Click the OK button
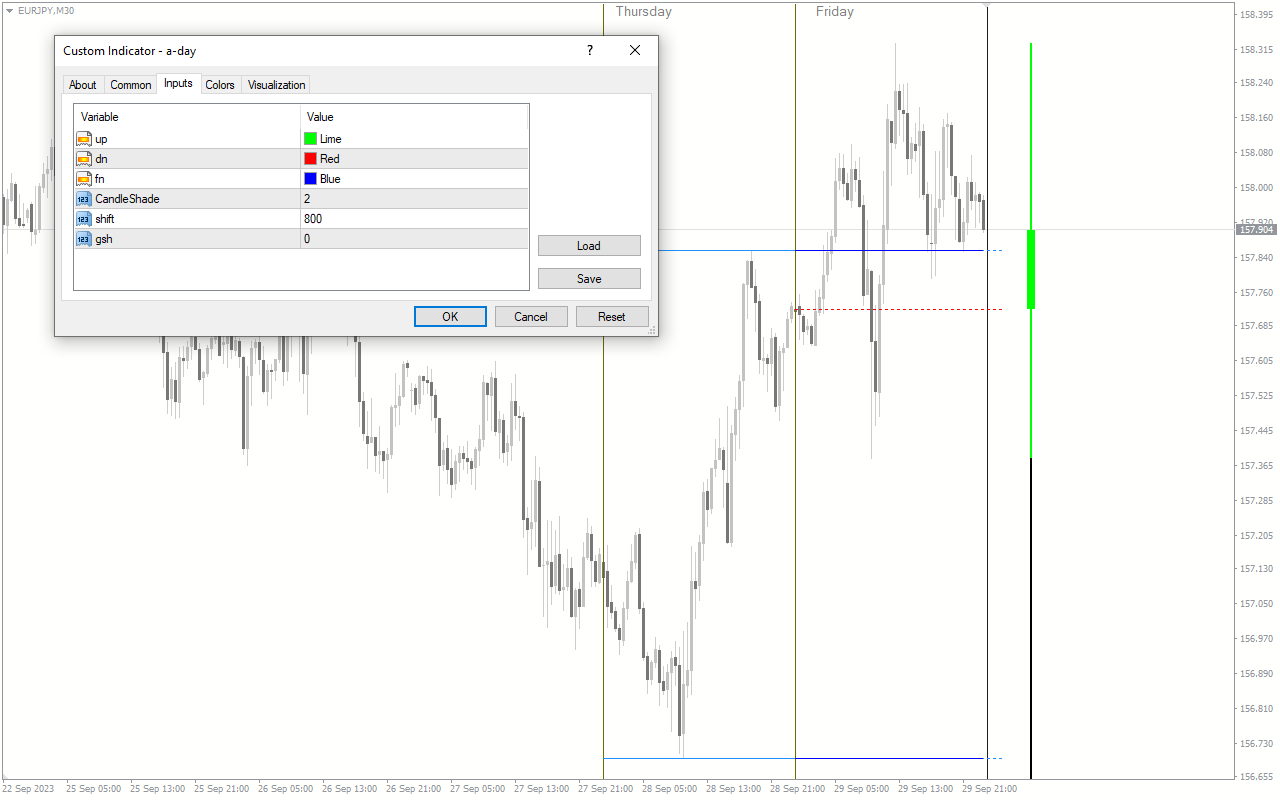 450,316
